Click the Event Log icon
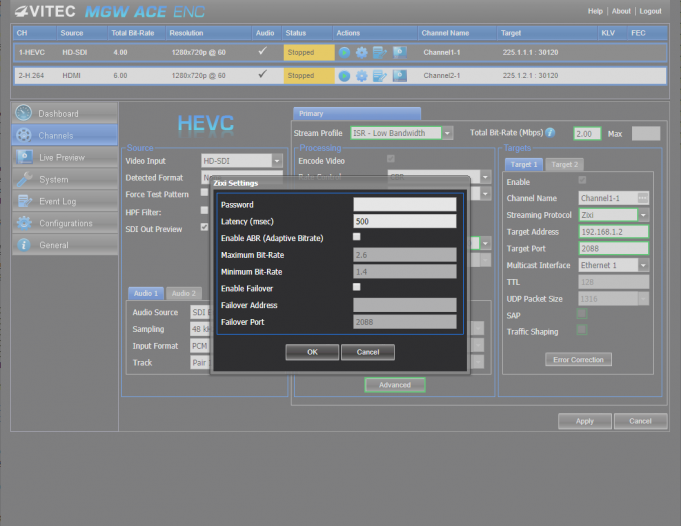 (x=24, y=201)
